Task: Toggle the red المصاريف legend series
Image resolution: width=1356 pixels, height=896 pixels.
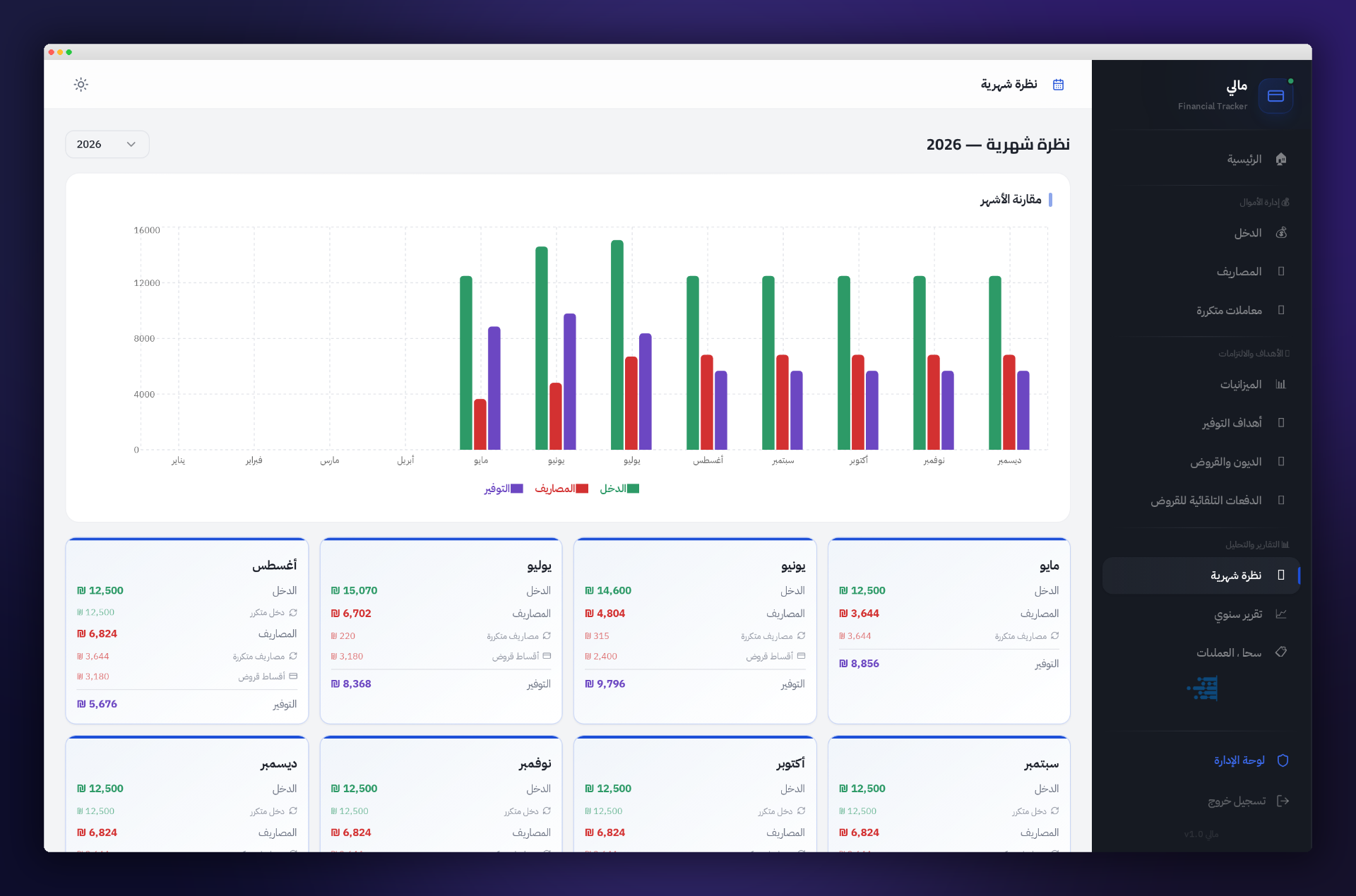Action: 561,489
